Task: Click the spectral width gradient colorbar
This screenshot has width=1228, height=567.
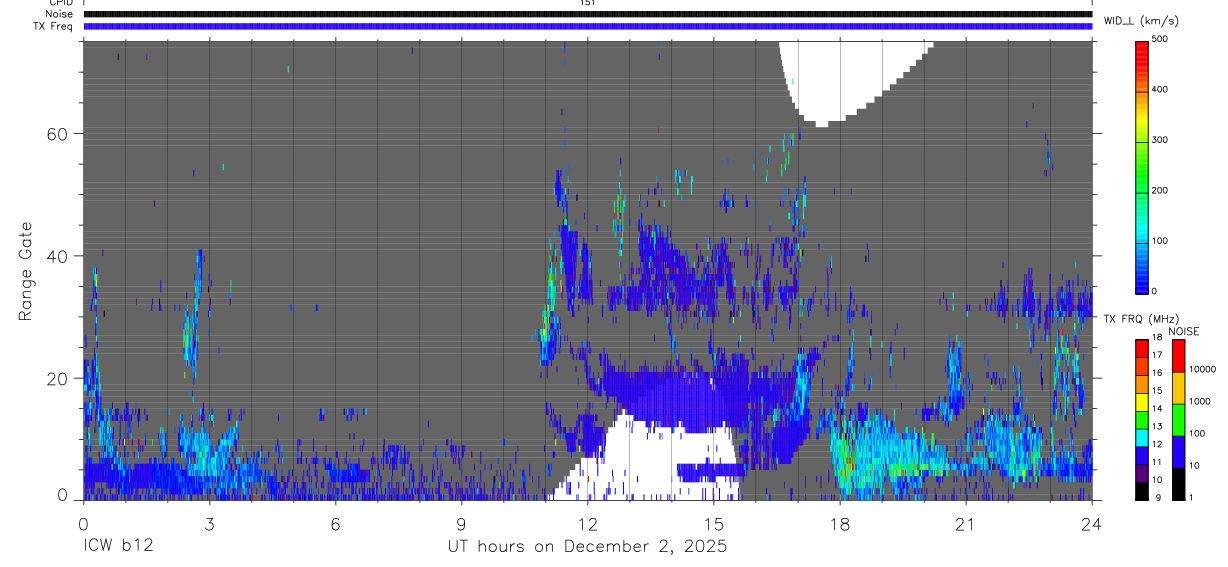Action: (1142, 166)
